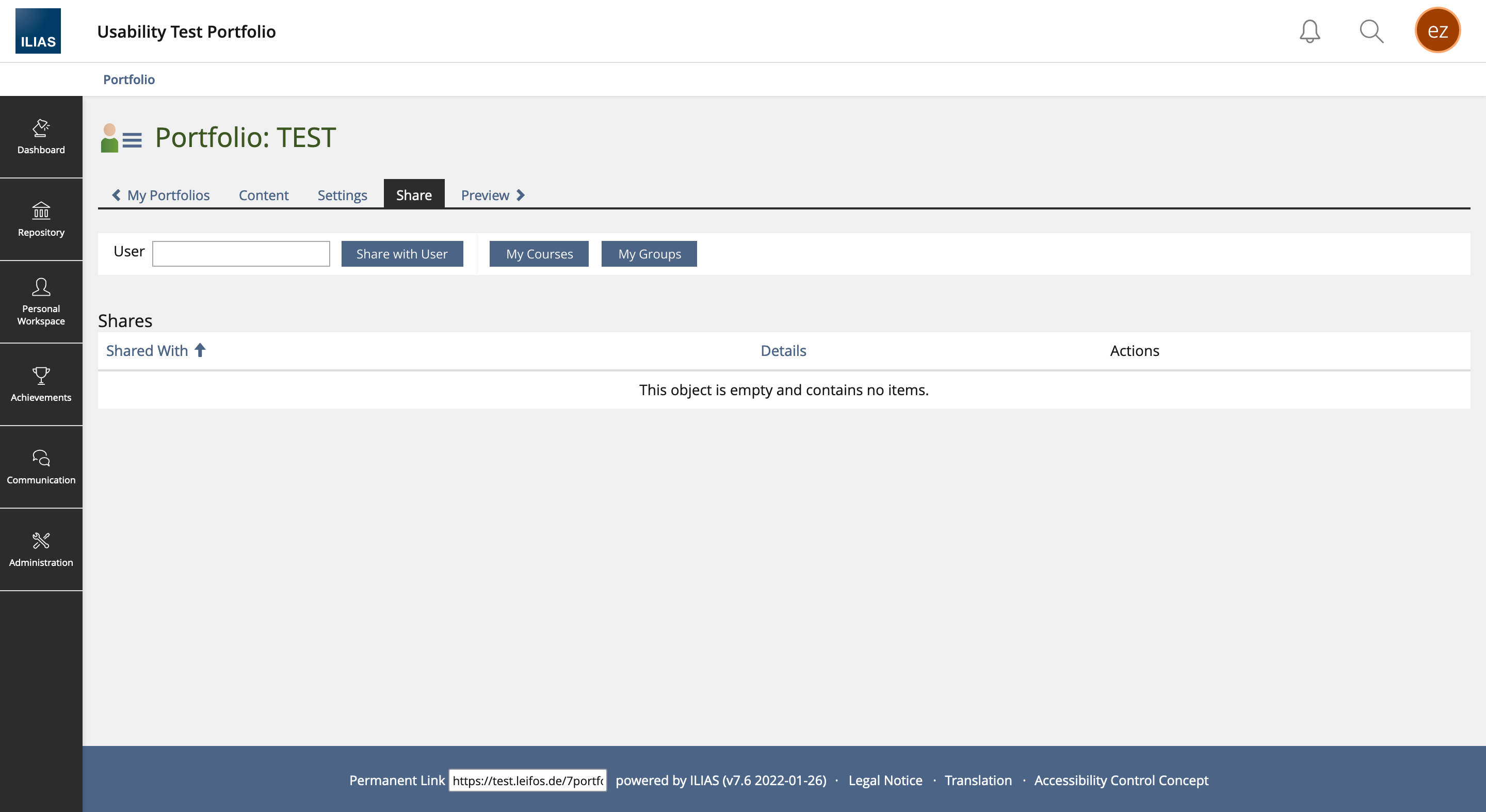Open the Legal Notice footer link
This screenshot has height=812, width=1486.
tap(885, 781)
